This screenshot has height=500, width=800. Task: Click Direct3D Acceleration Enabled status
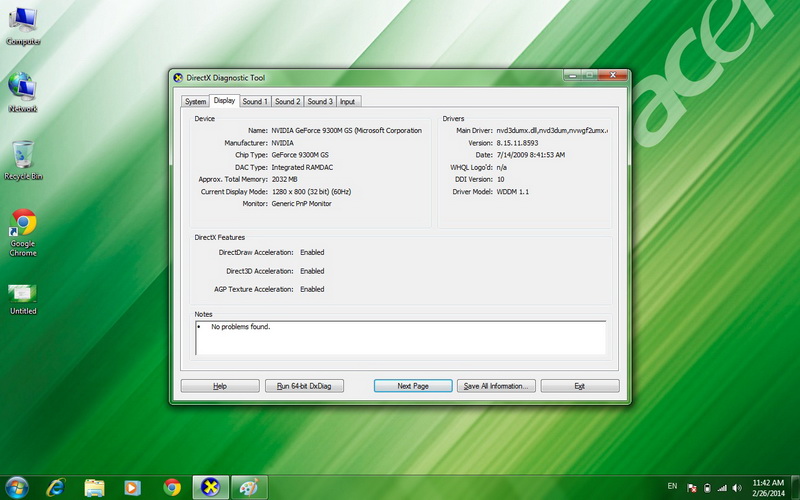click(x=312, y=271)
